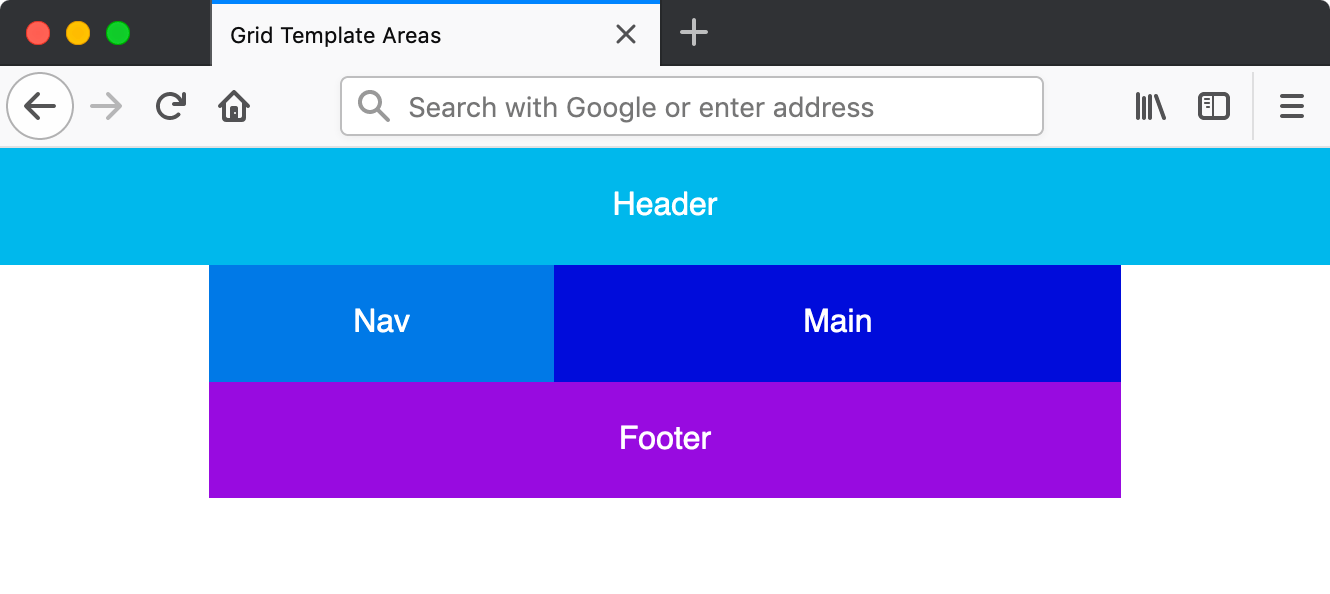Click the cyan Header banner

click(x=665, y=205)
